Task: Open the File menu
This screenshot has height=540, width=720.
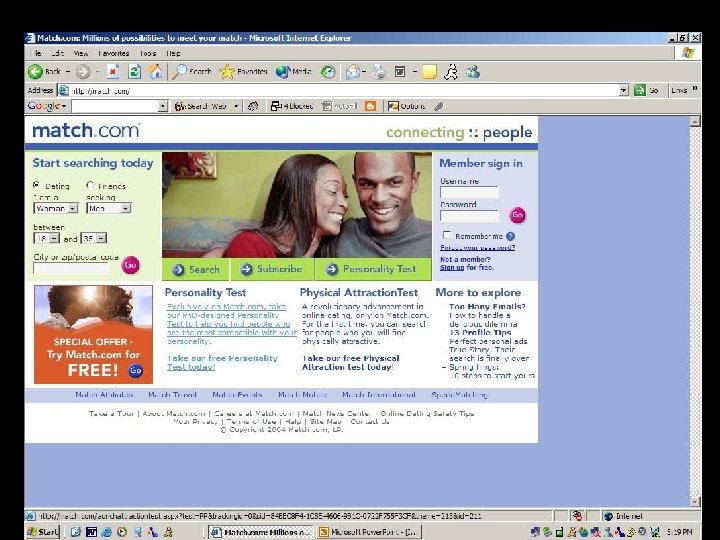Action: point(37,53)
